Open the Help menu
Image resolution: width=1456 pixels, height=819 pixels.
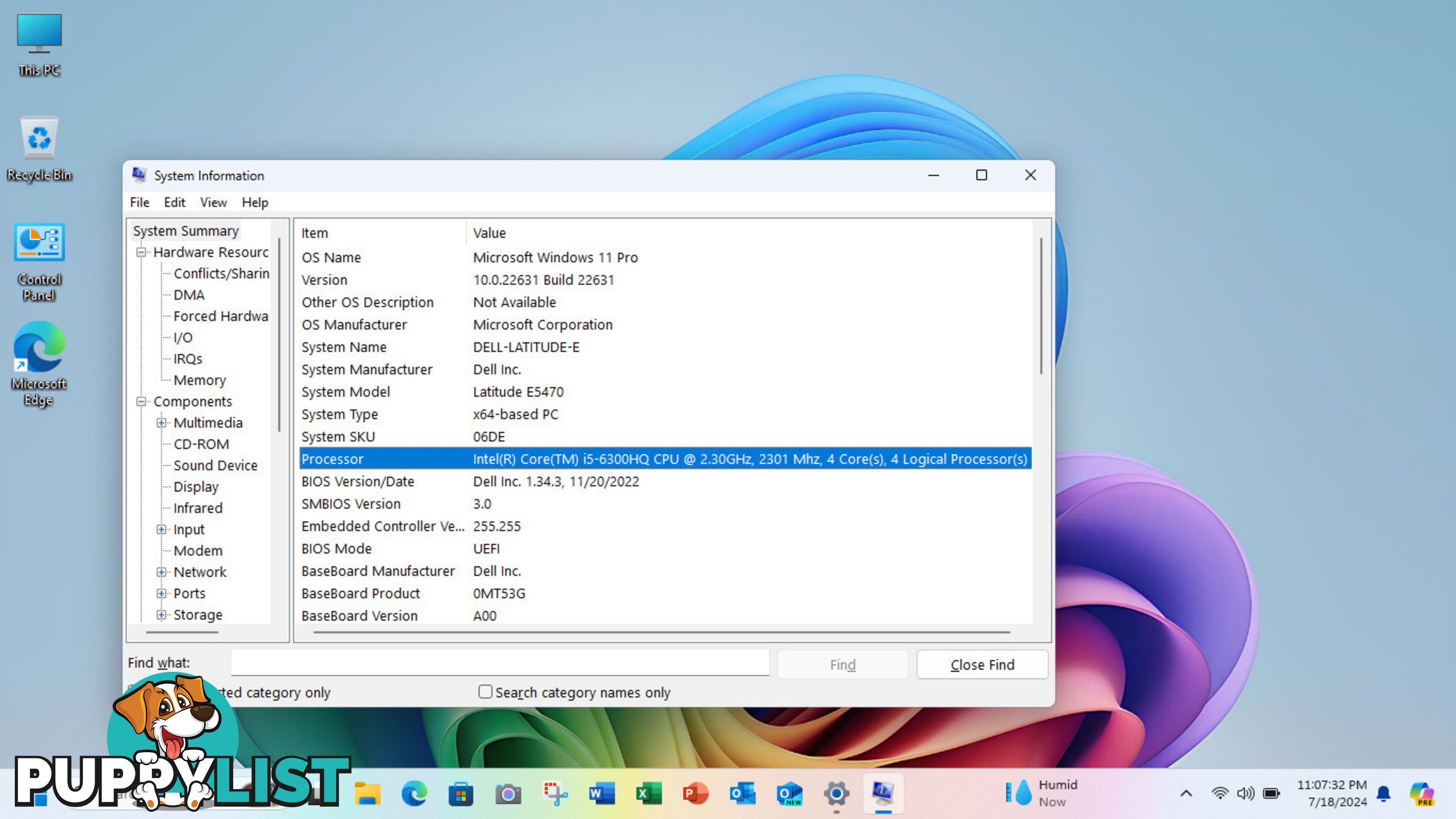(255, 203)
